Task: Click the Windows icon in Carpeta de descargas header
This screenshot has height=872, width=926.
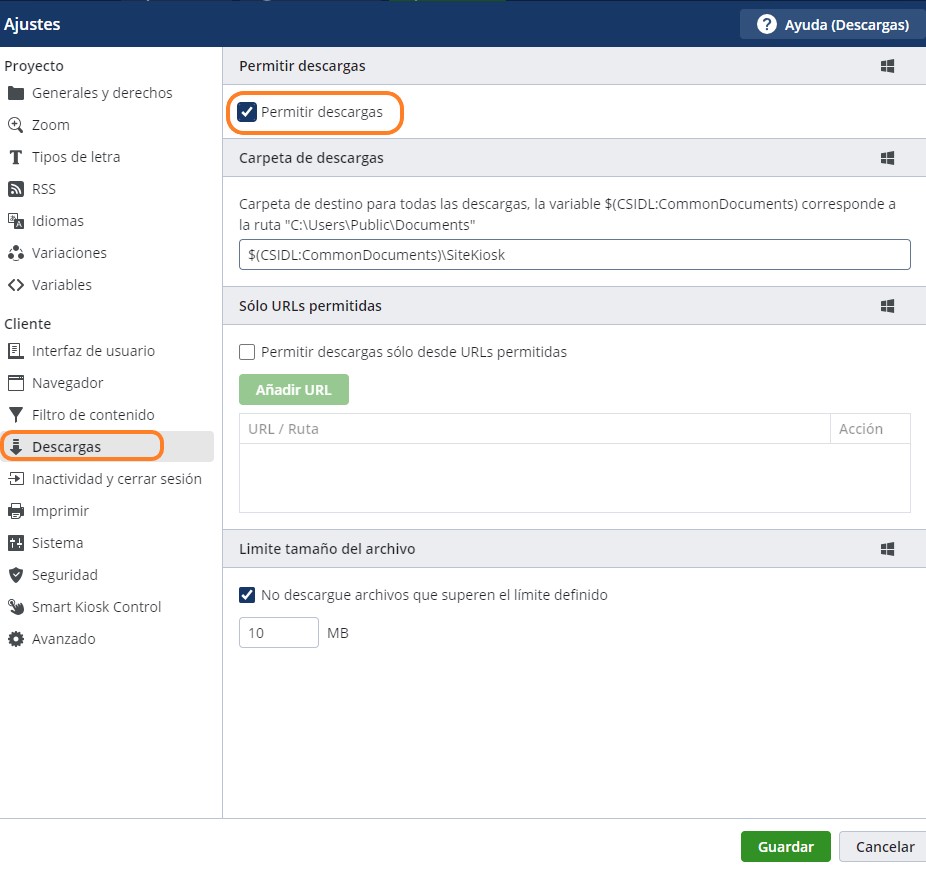Action: click(886, 158)
